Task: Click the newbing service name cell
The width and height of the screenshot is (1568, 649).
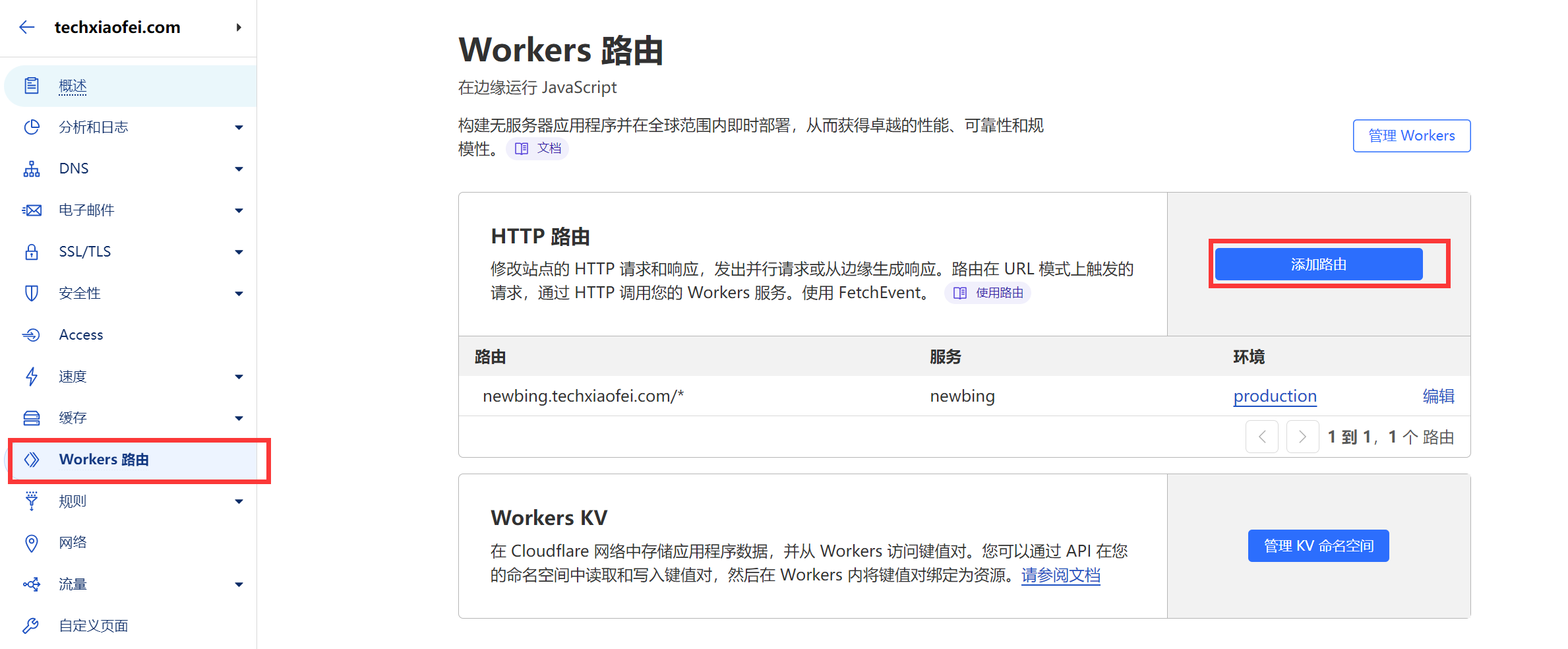Action: (963, 396)
